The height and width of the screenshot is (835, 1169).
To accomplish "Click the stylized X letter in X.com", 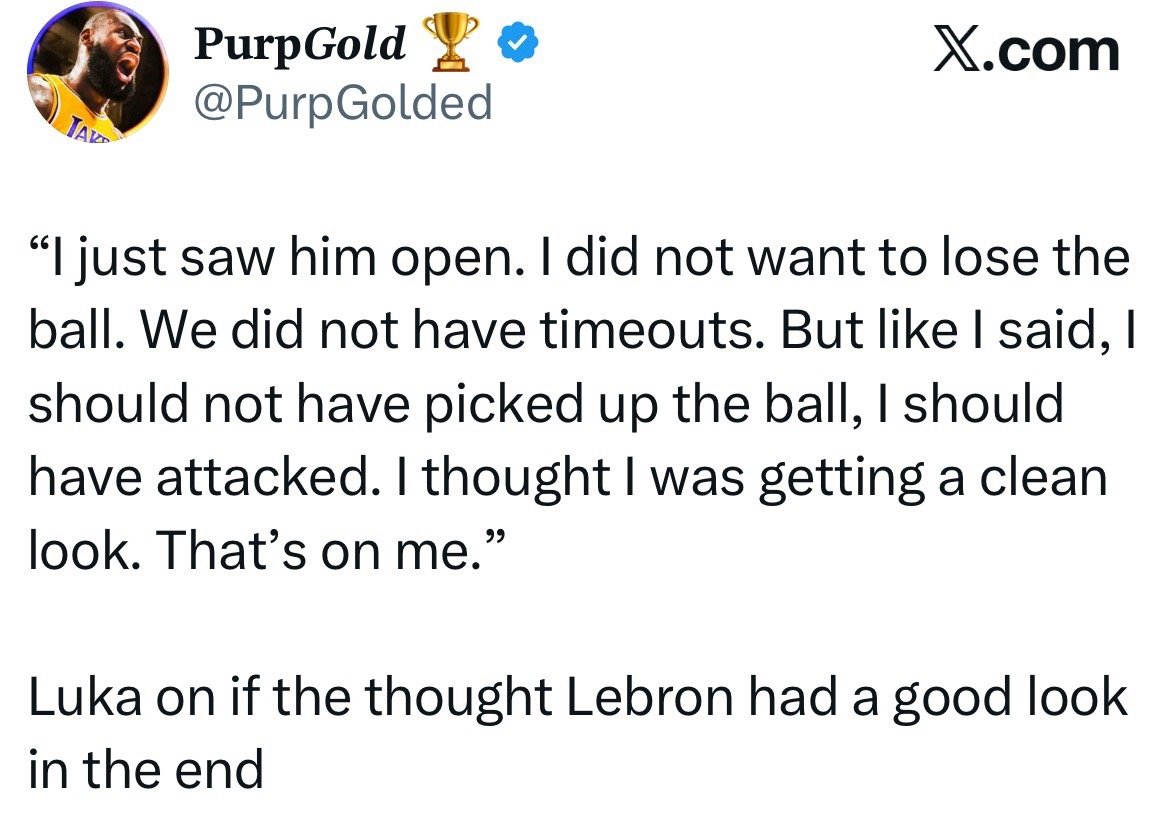I will tap(954, 50).
